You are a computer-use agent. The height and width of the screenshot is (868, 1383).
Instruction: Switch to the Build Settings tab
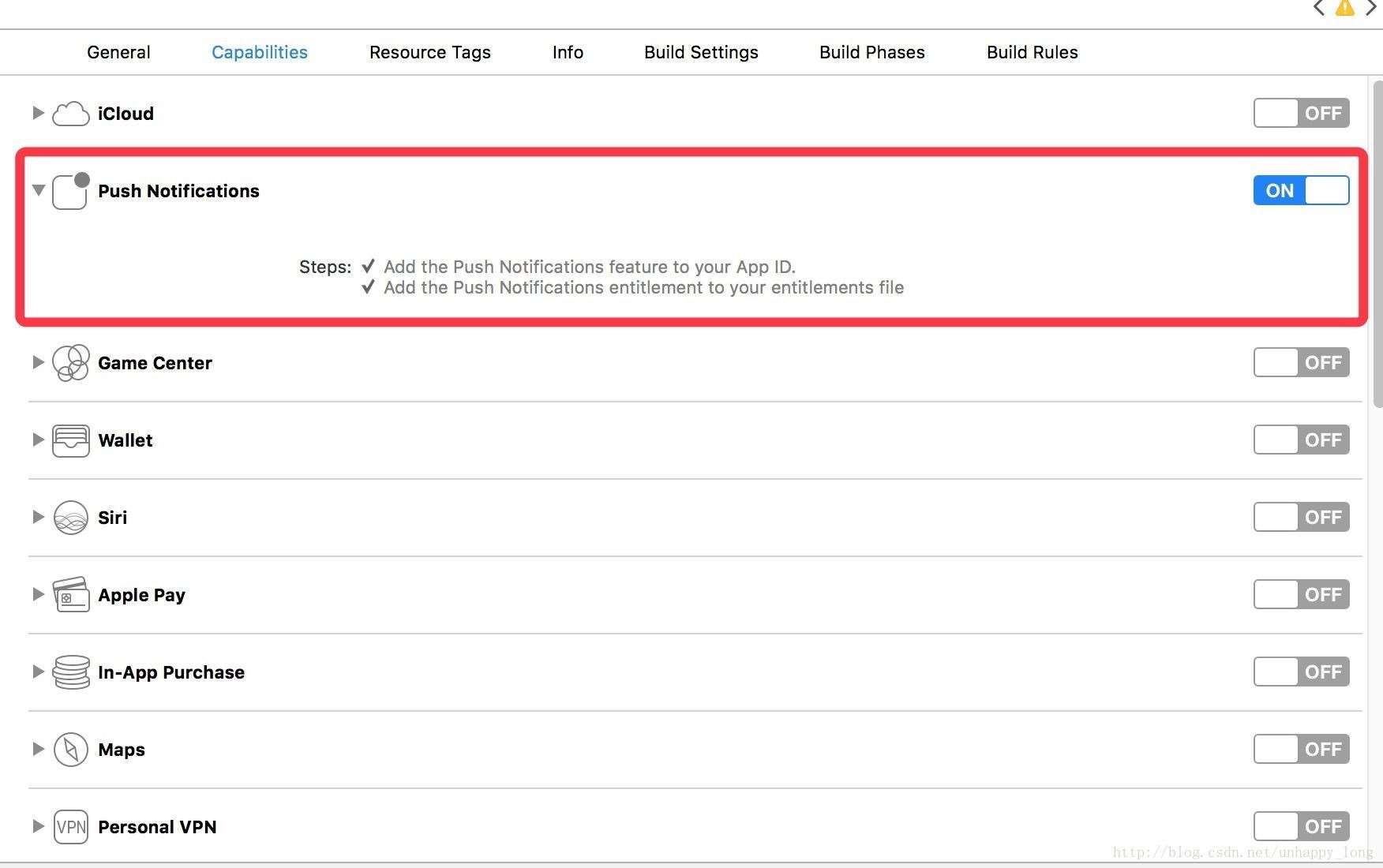(701, 52)
